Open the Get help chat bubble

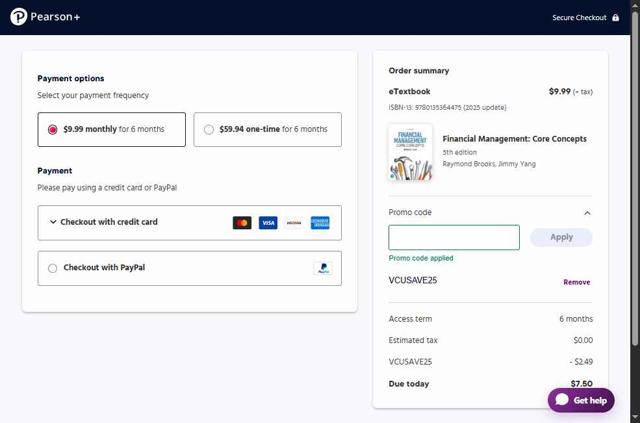tap(581, 400)
